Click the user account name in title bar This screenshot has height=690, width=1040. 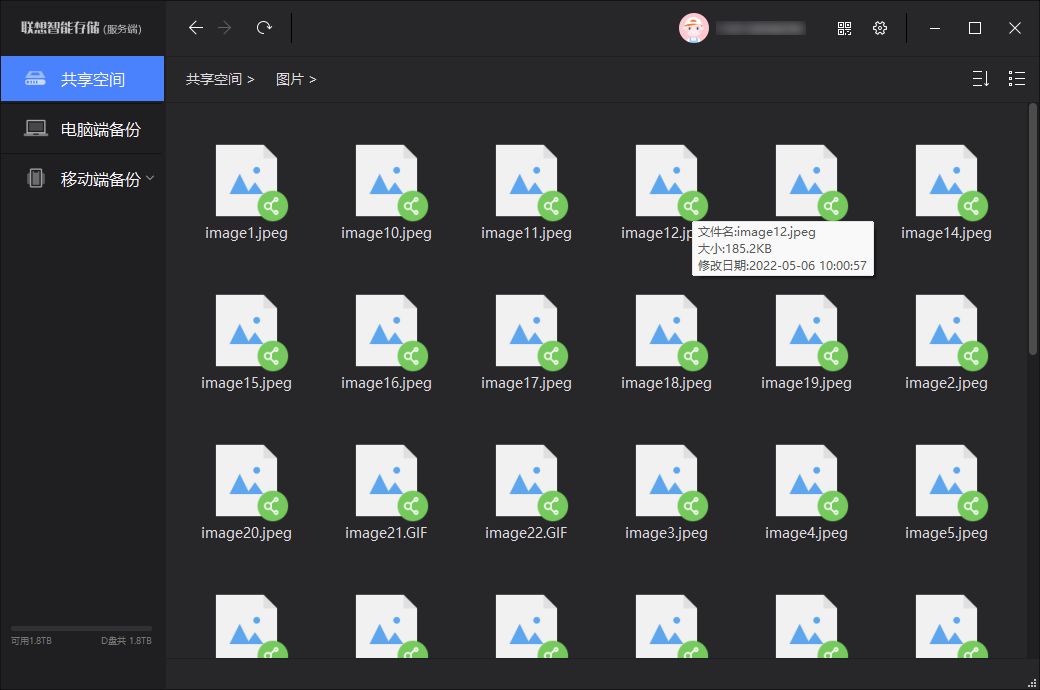[x=762, y=28]
